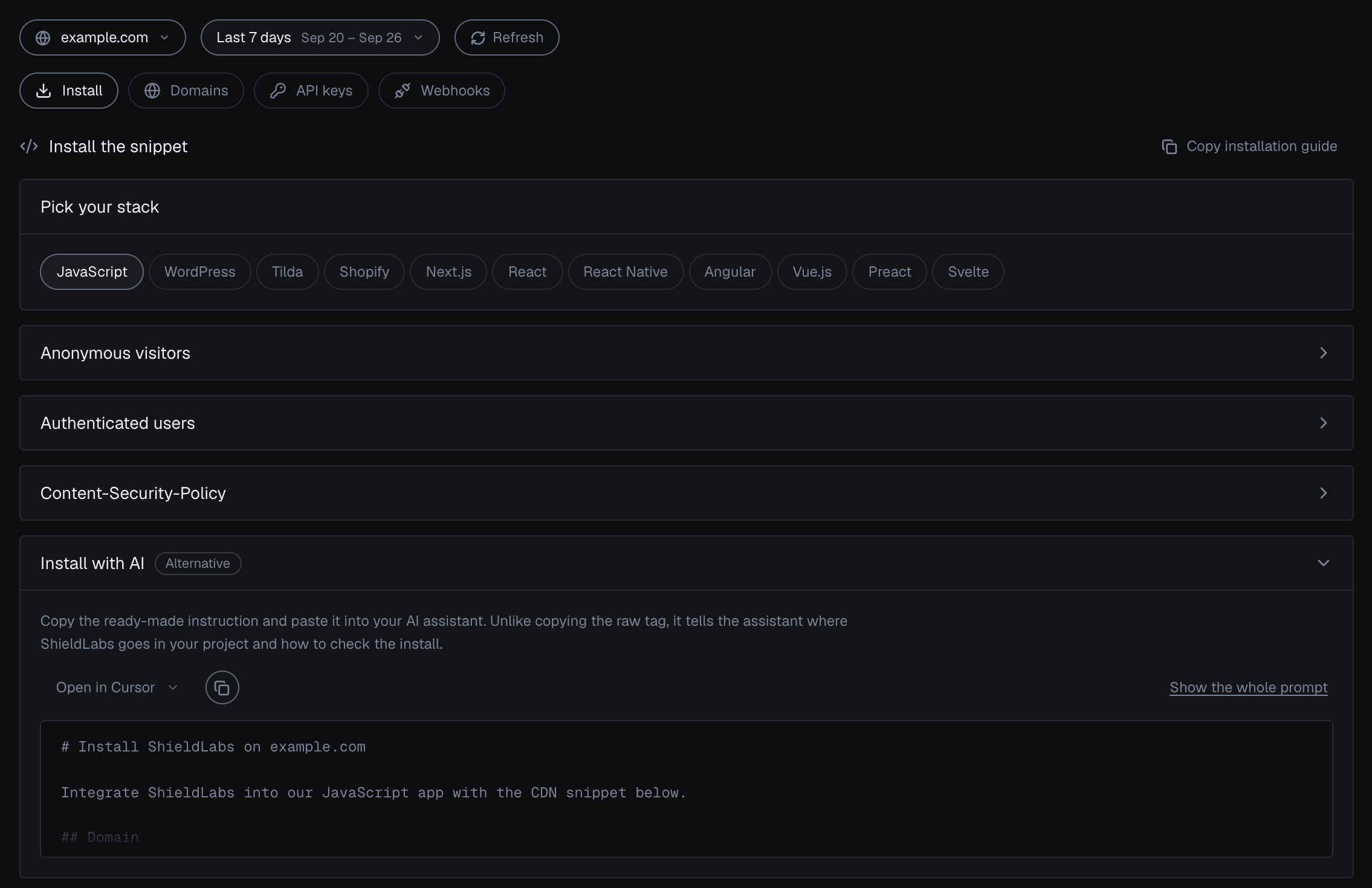Click the down chevron on Install with AI
Image resolution: width=1372 pixels, height=888 pixels.
point(1324,563)
